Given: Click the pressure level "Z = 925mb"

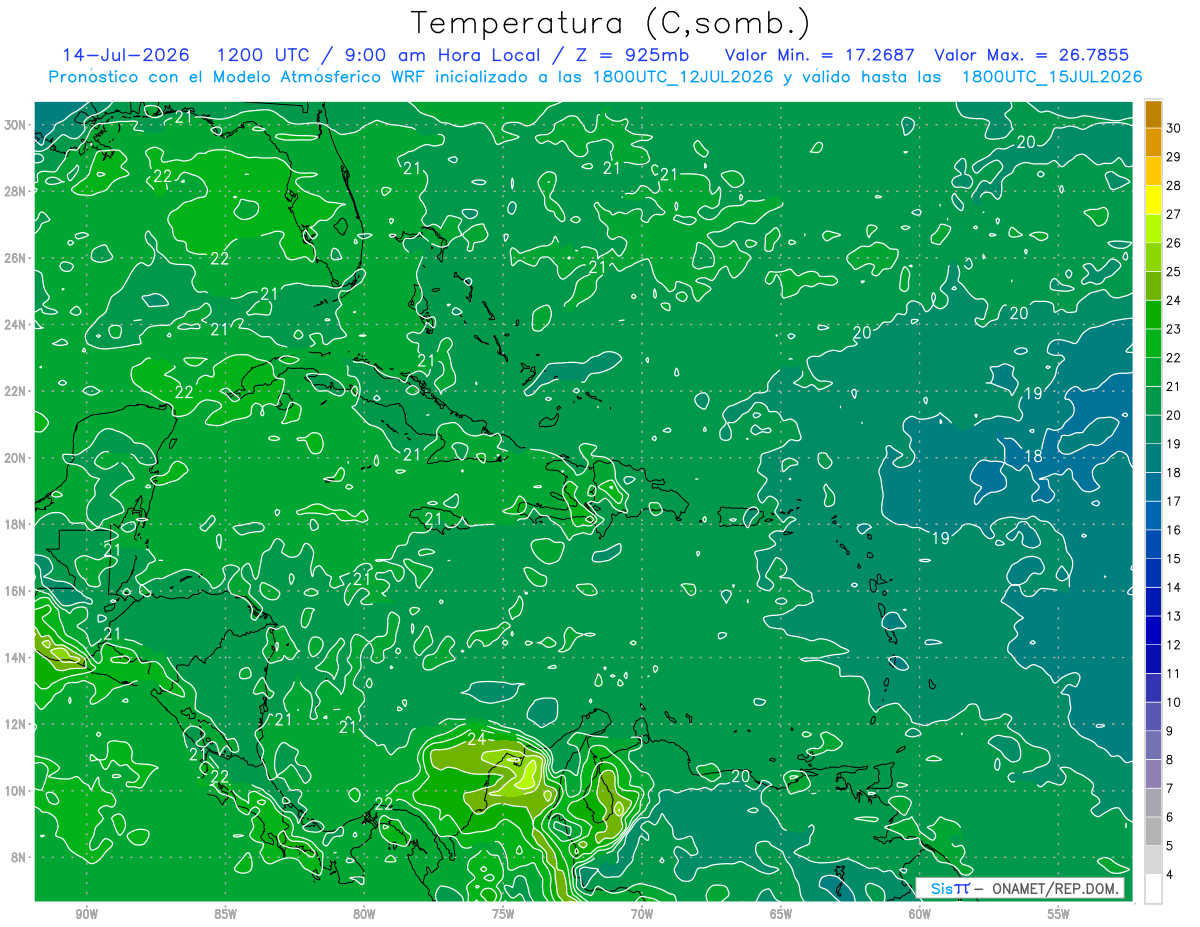Looking at the screenshot, I should tap(630, 55).
